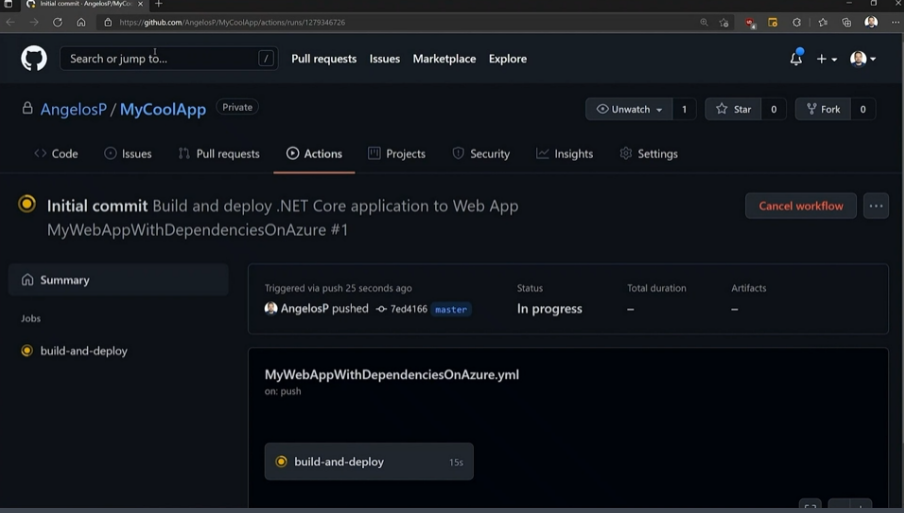Open the AngelosP owner link
Screen dimensions: 904x513
[x=73, y=110]
